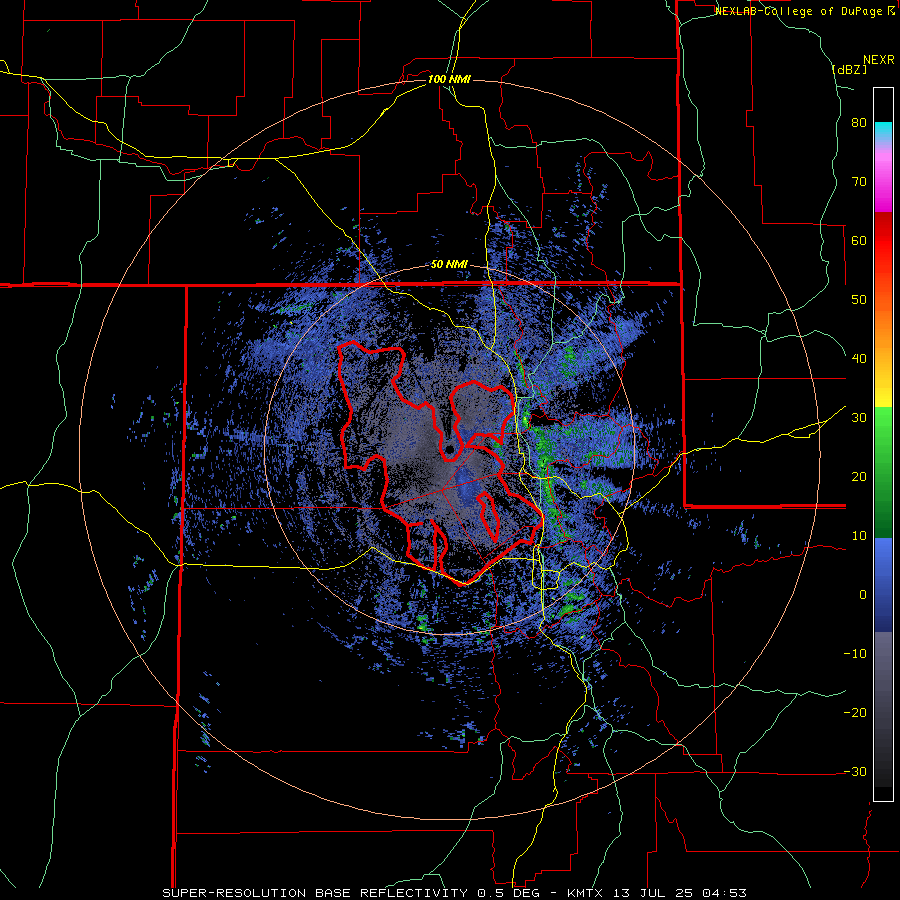Image resolution: width=900 pixels, height=900 pixels.
Task: Select the cyan band on the color bar
Action: click(x=883, y=130)
